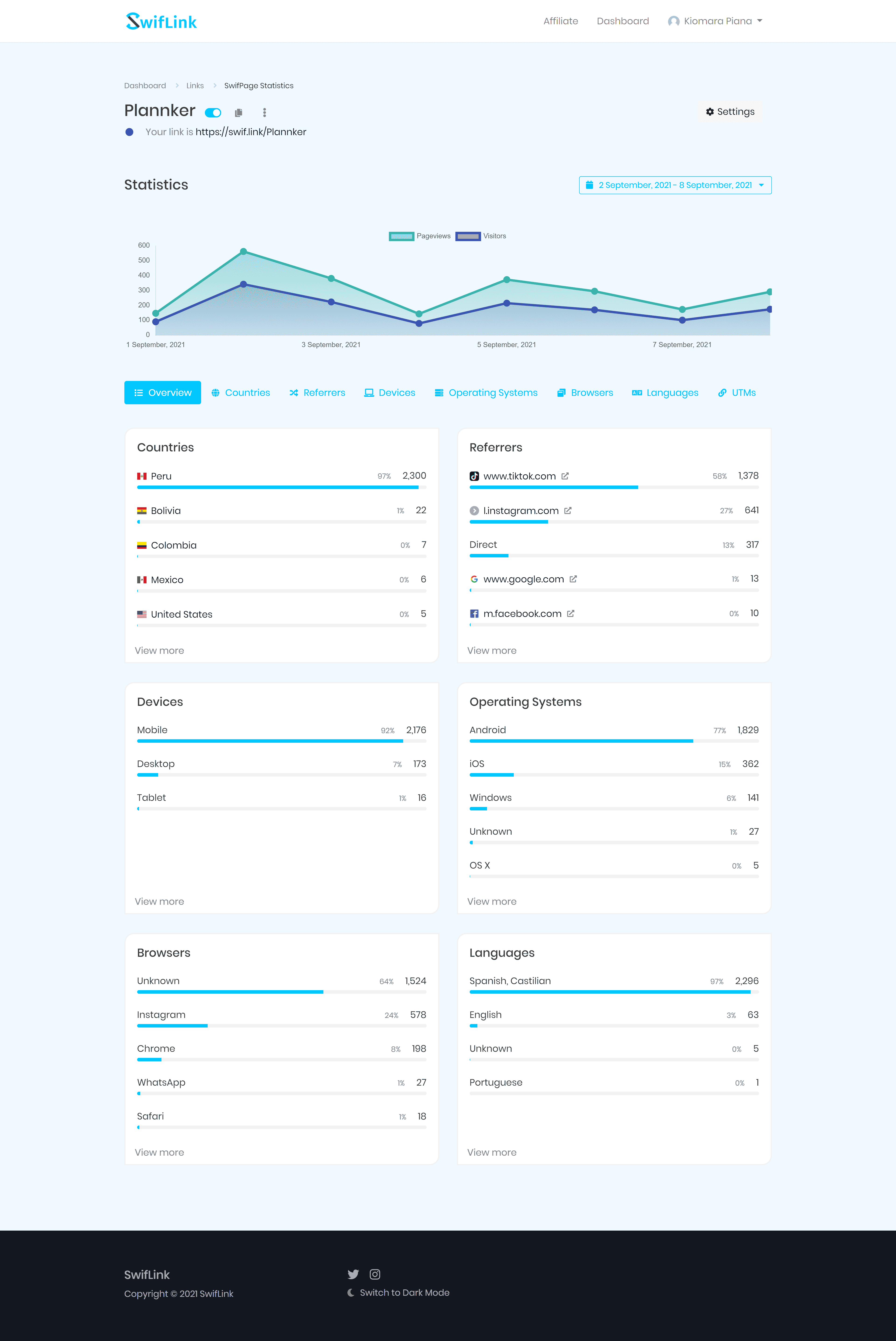896x1341 pixels.
Task: Open the Settings button
Action: coord(730,112)
